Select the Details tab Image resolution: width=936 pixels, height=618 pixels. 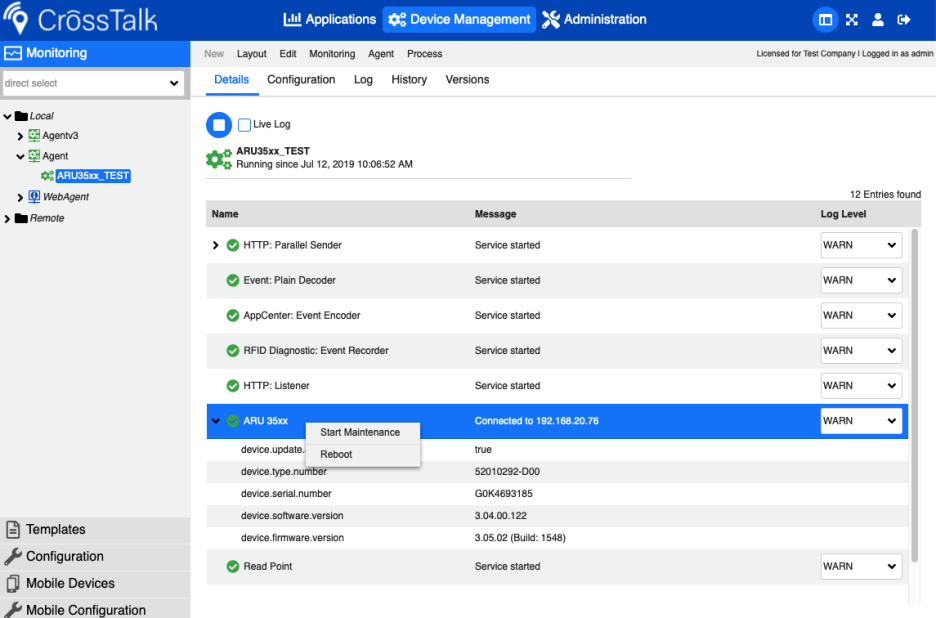232,80
